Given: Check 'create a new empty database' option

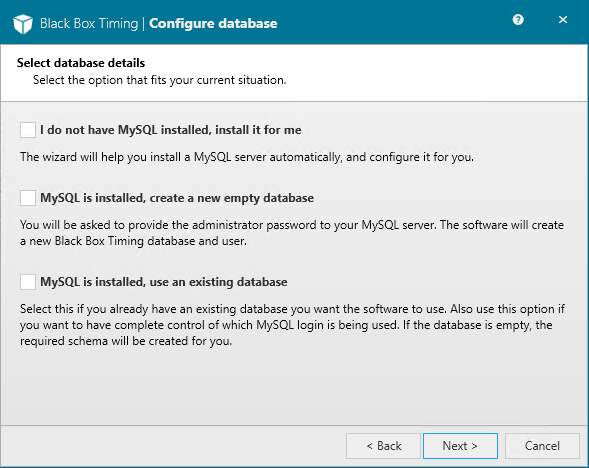Looking at the screenshot, I should pyautogui.click(x=28, y=198).
